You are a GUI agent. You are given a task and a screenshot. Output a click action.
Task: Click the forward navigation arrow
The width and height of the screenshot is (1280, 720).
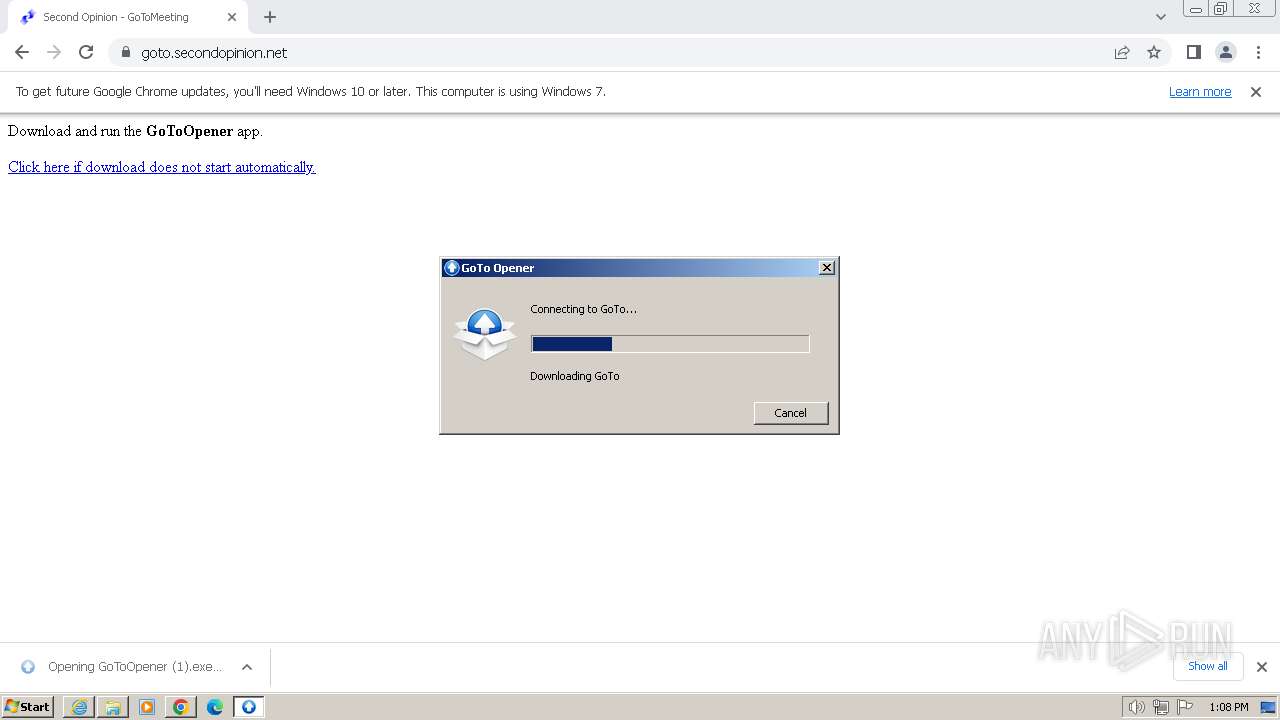click(54, 52)
